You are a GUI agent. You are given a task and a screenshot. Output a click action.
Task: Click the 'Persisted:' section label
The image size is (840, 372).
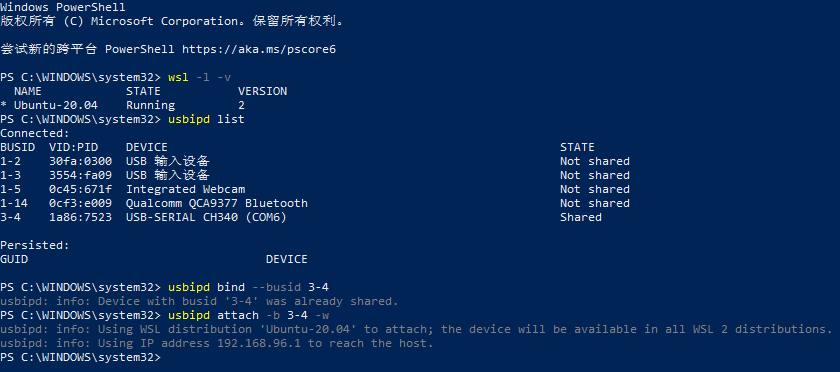[x=35, y=245]
